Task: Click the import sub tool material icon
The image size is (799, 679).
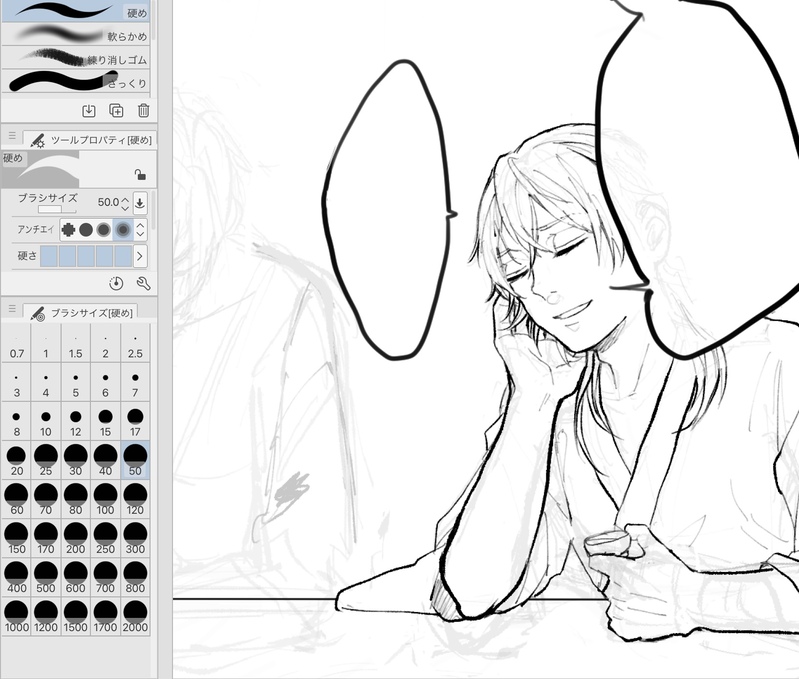Action: click(x=89, y=111)
